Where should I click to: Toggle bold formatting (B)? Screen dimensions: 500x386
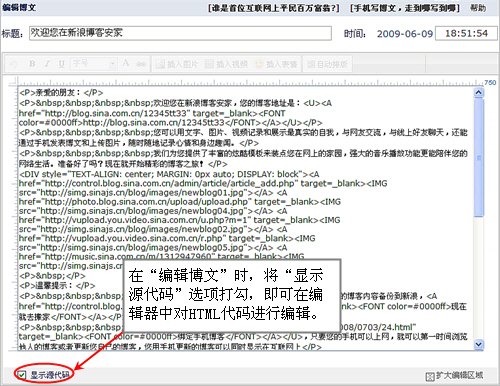tap(32, 64)
